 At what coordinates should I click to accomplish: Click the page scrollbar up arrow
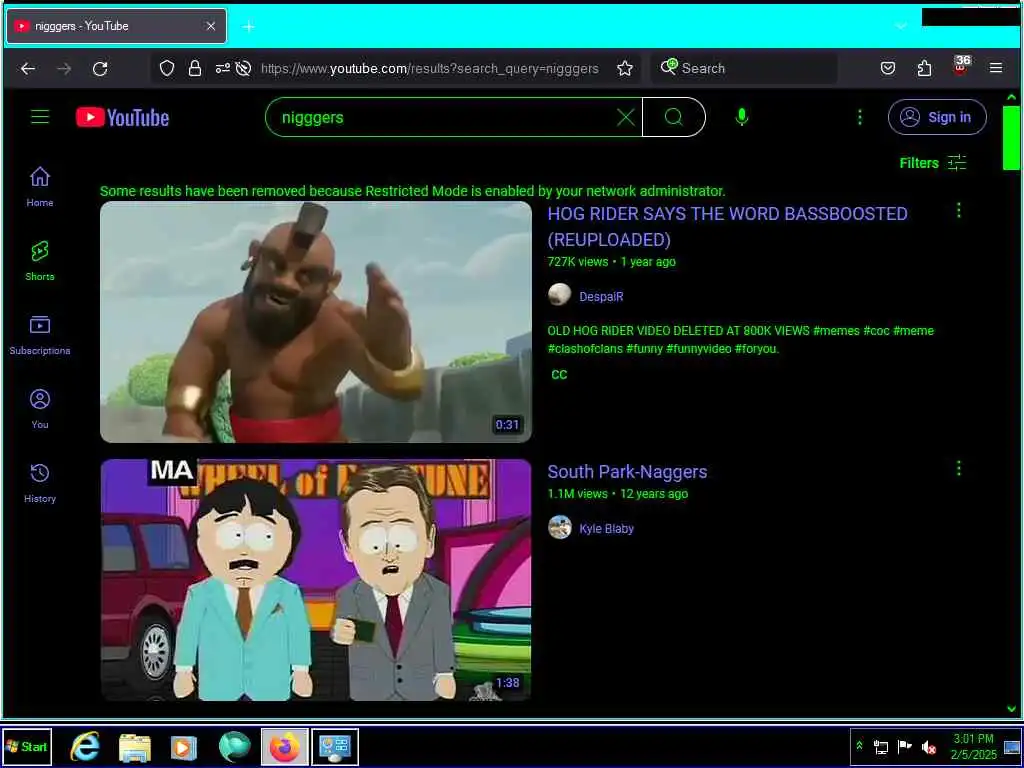click(1011, 97)
